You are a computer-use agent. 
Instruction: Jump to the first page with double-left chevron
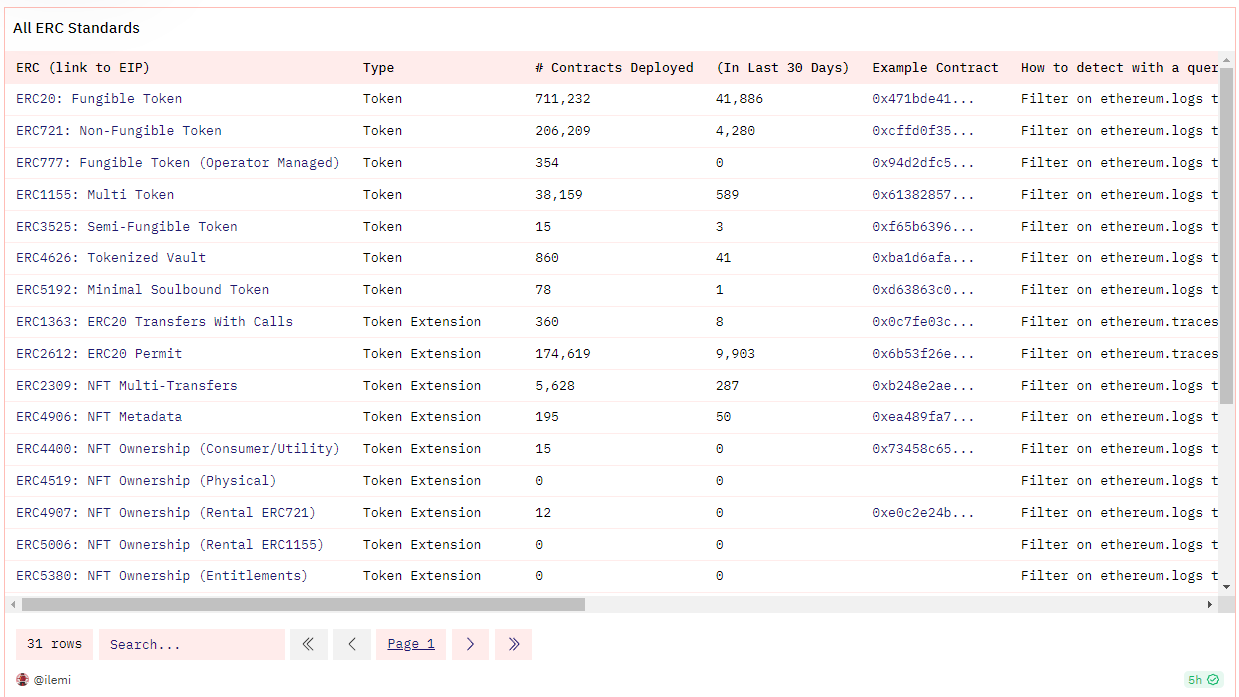309,644
